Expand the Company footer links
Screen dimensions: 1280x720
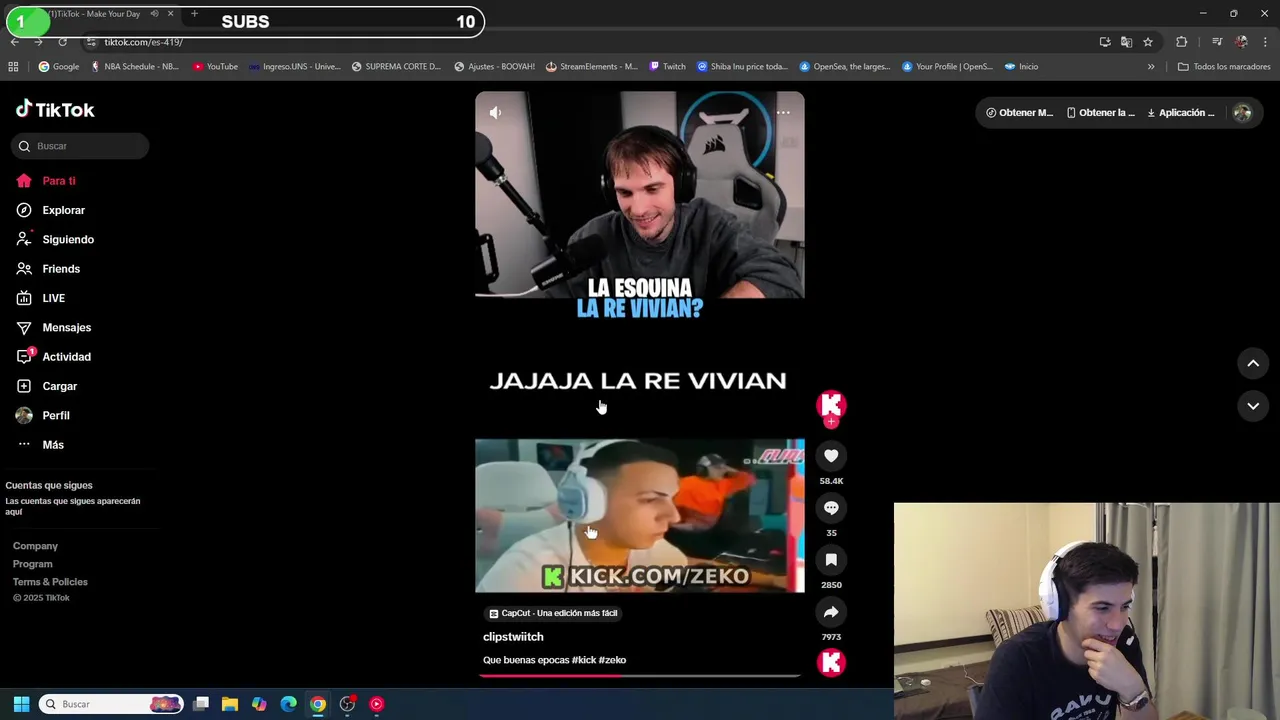(35, 546)
